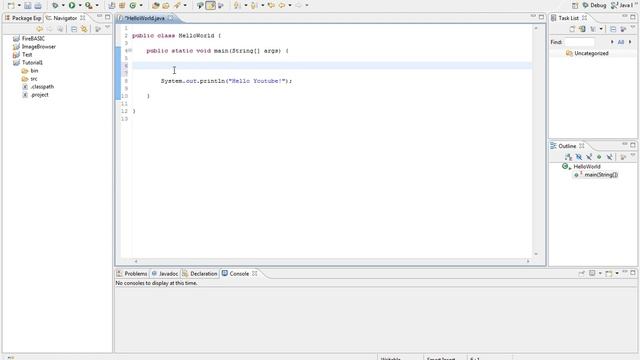The height and width of the screenshot is (360, 640).
Task: Toggle Link with Editor in Navigator
Action: tap(84, 29)
